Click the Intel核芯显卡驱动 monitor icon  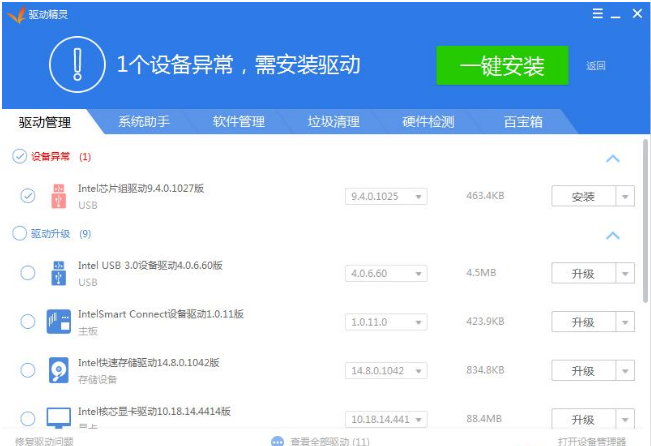pos(58,418)
